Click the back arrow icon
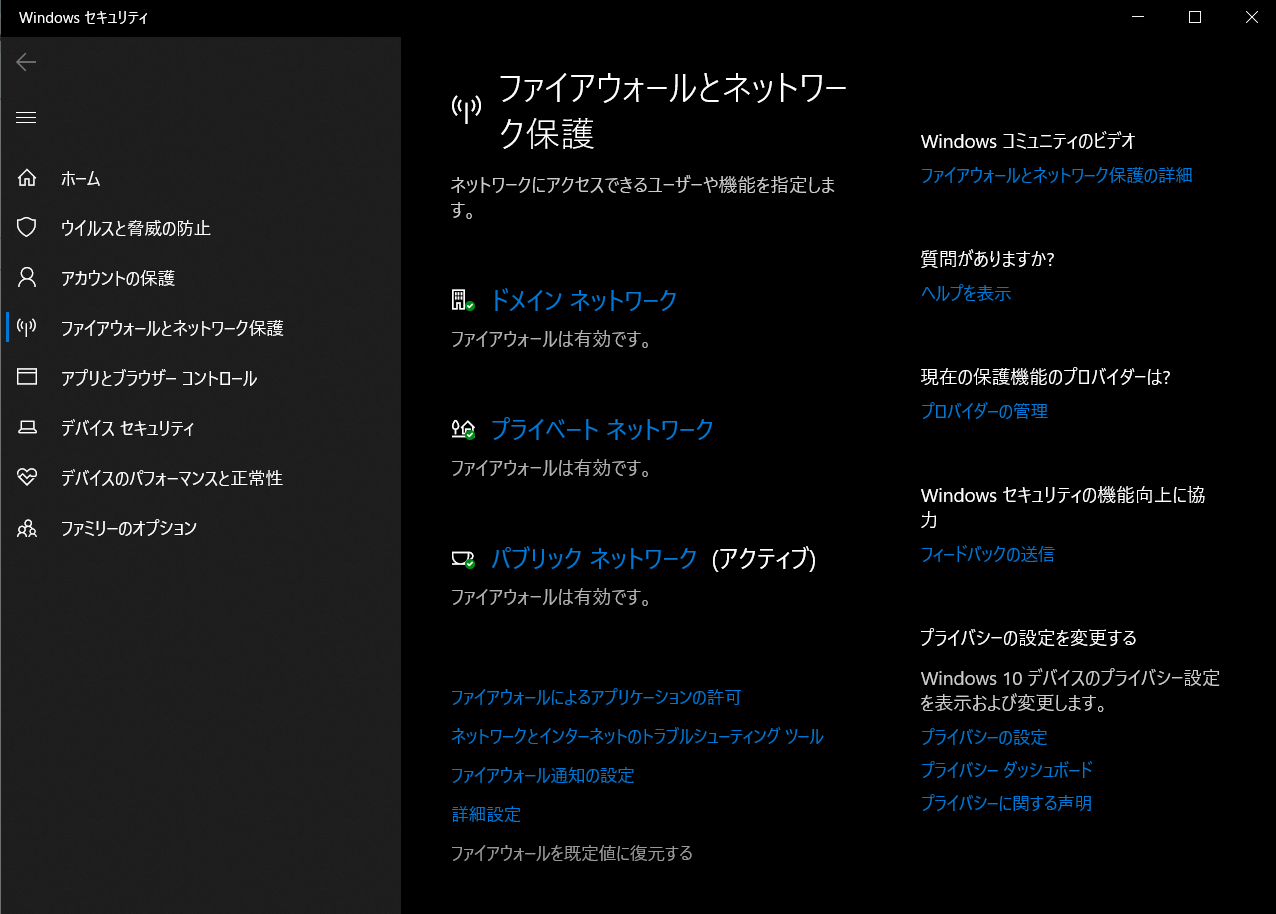Viewport: 1276px width, 914px height. click(x=27, y=62)
